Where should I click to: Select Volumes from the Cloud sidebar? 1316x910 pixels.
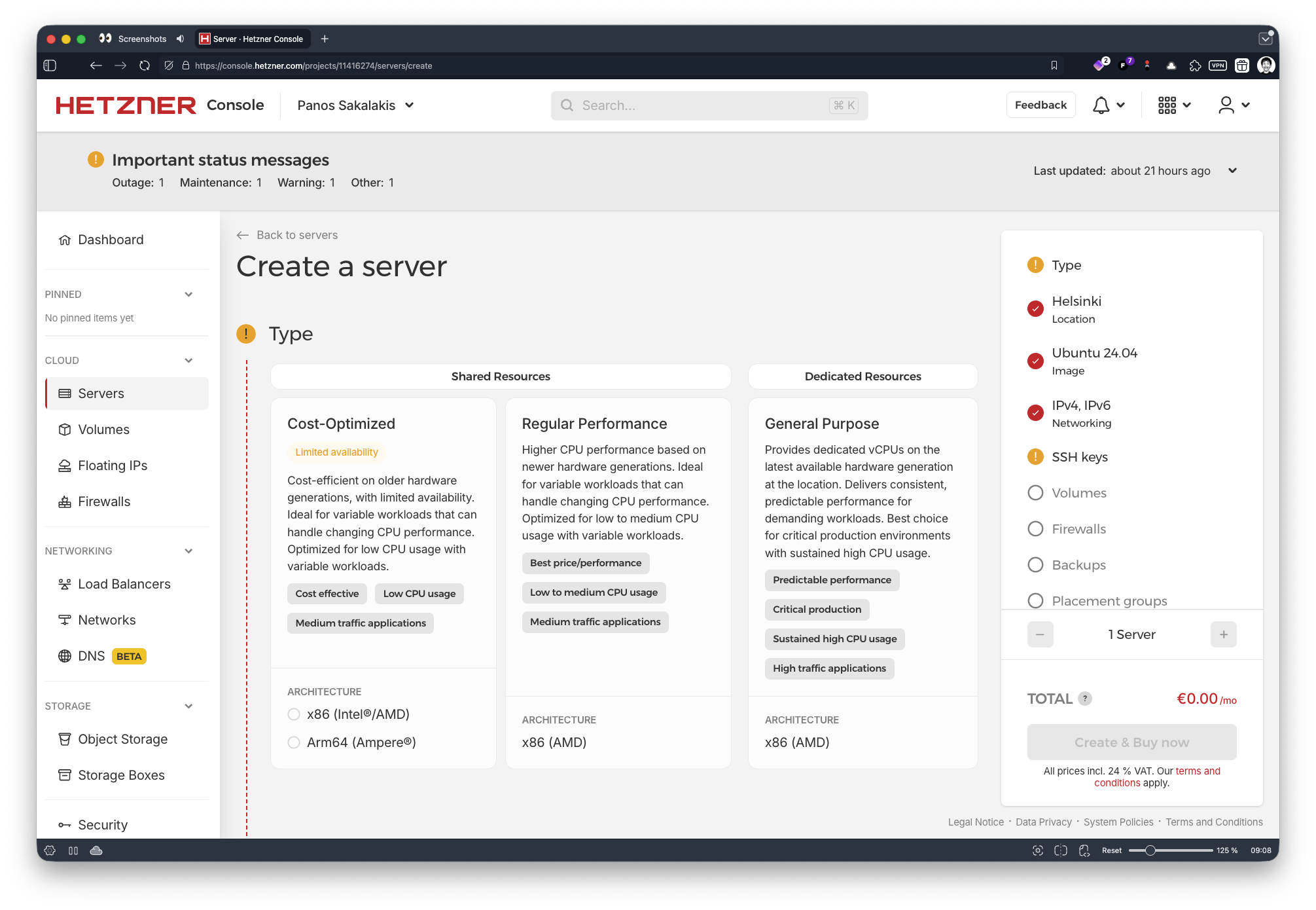[x=103, y=429]
